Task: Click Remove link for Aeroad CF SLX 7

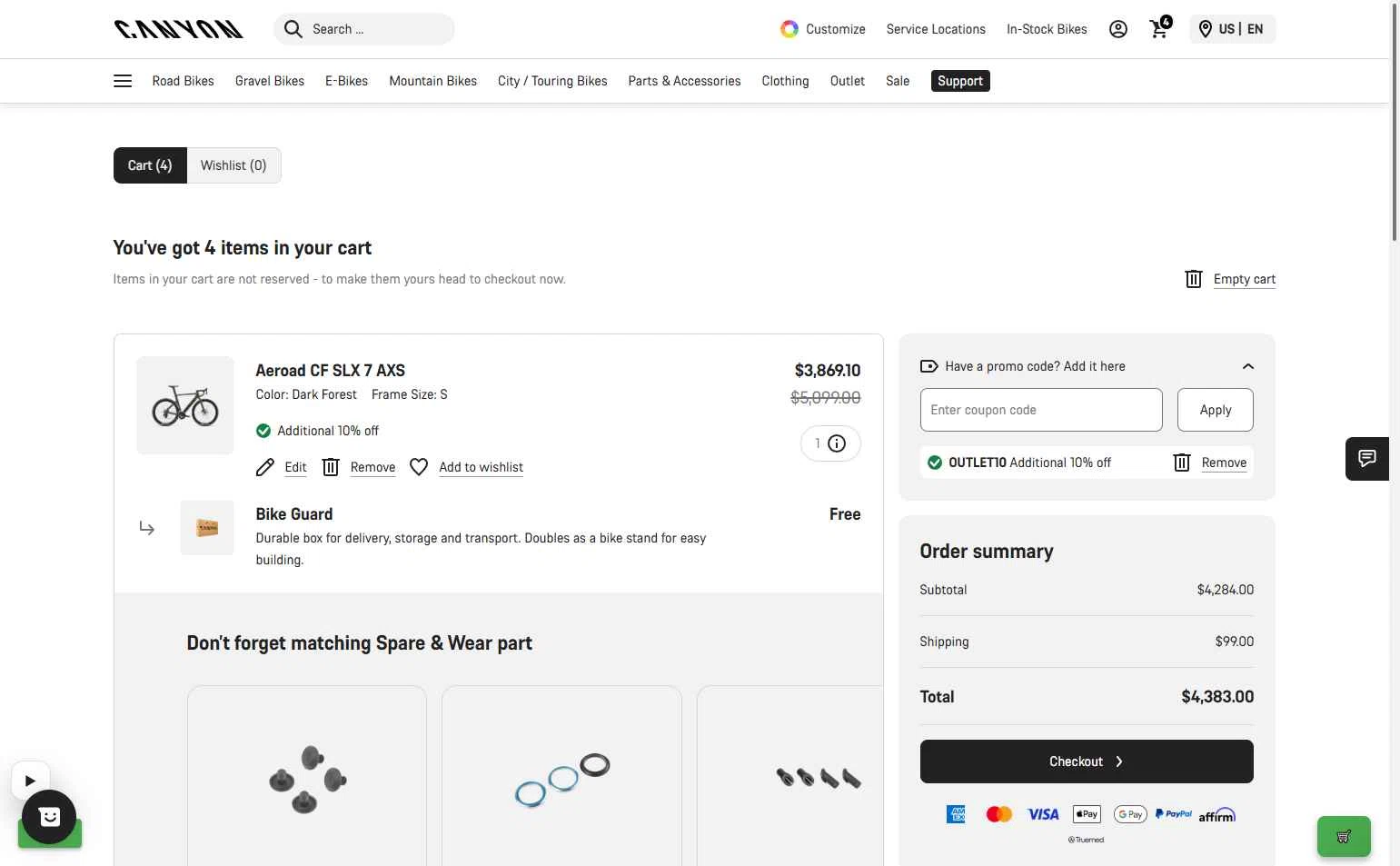Action: coord(372,467)
